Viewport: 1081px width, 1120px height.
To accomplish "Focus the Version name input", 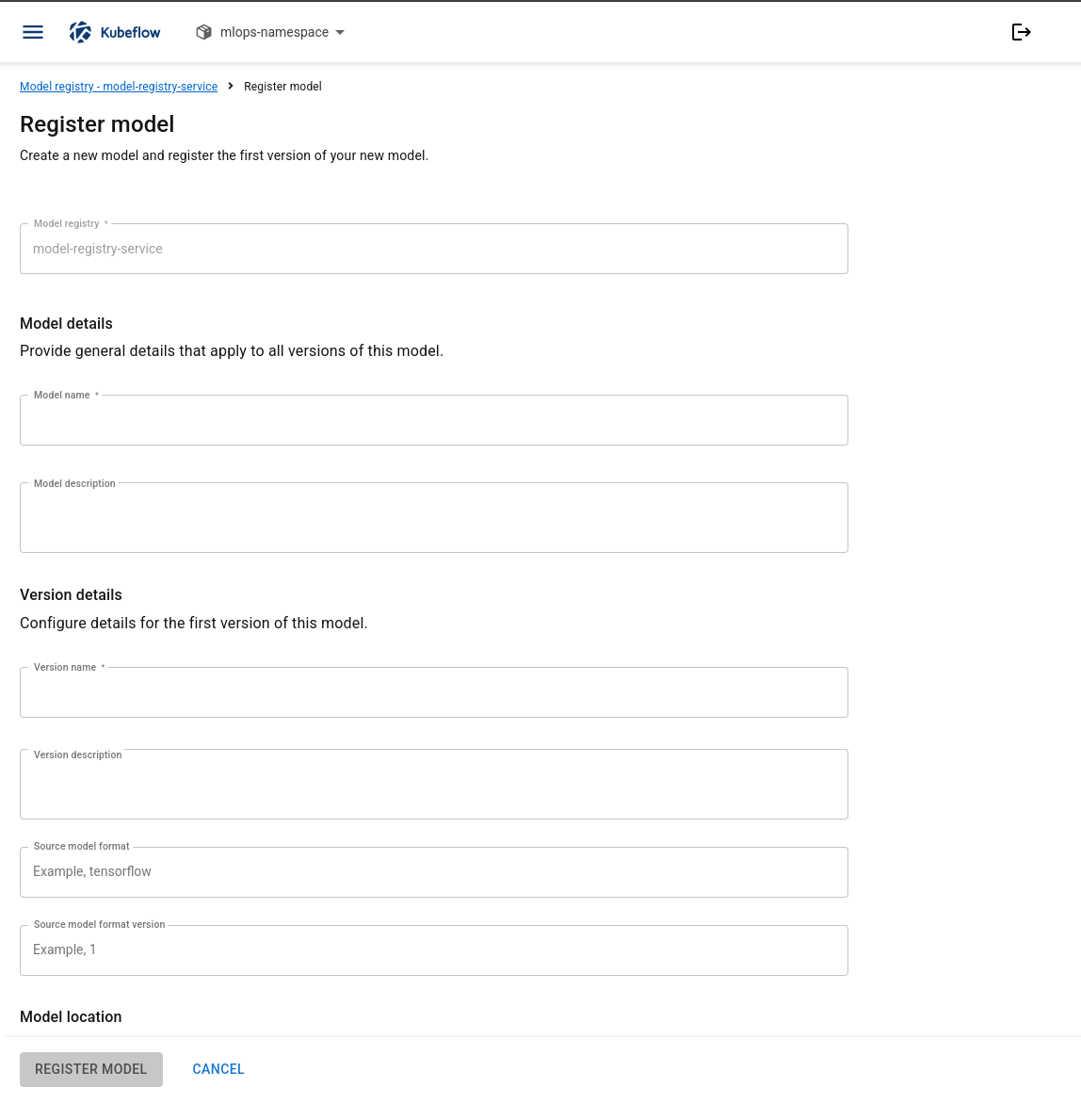I will [x=434, y=692].
